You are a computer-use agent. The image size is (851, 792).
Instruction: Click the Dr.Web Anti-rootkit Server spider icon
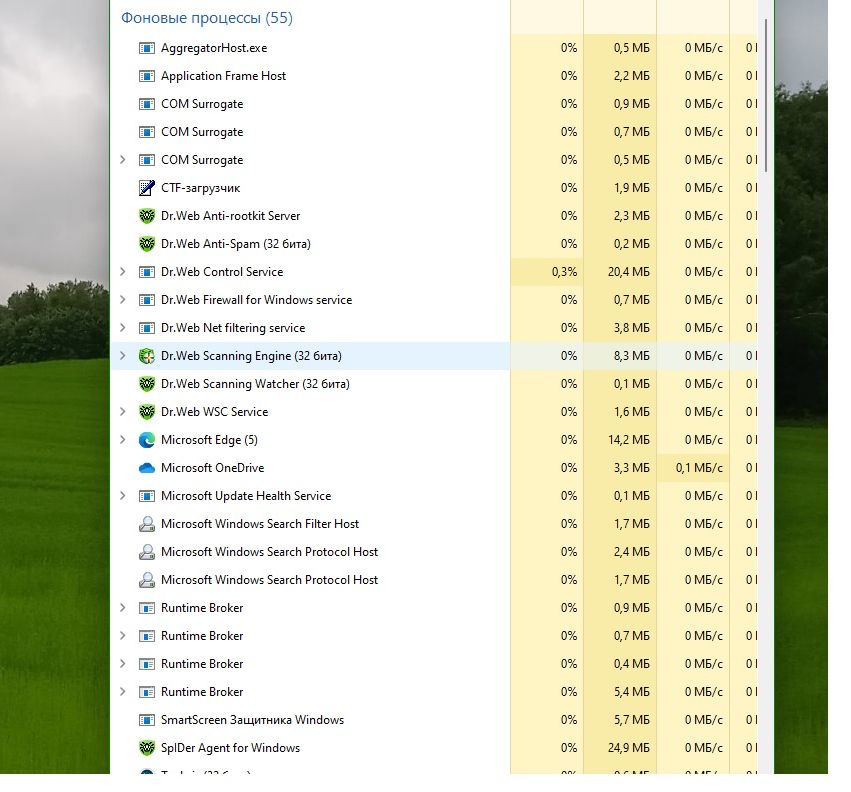(x=147, y=216)
